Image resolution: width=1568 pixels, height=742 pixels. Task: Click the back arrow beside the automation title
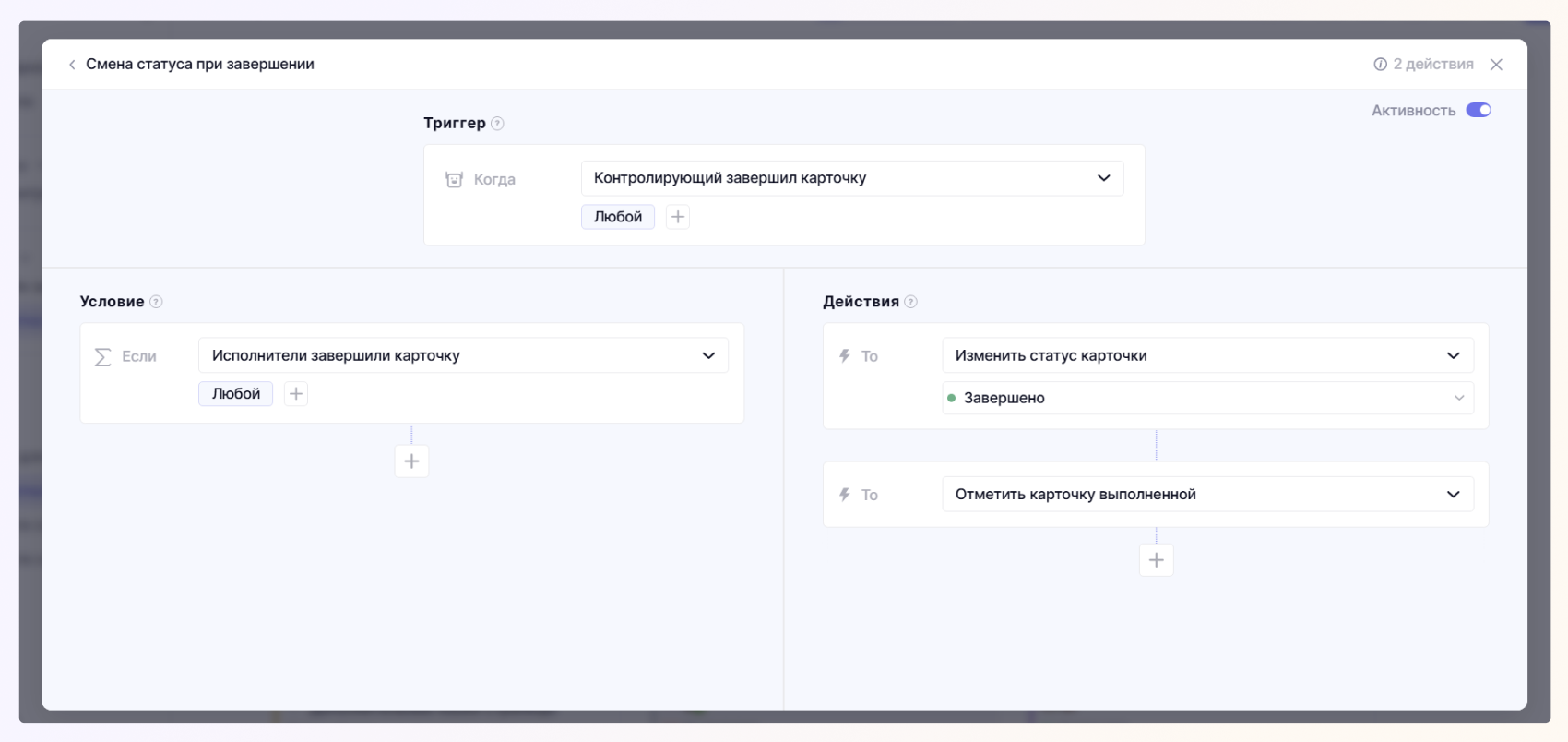tap(72, 65)
